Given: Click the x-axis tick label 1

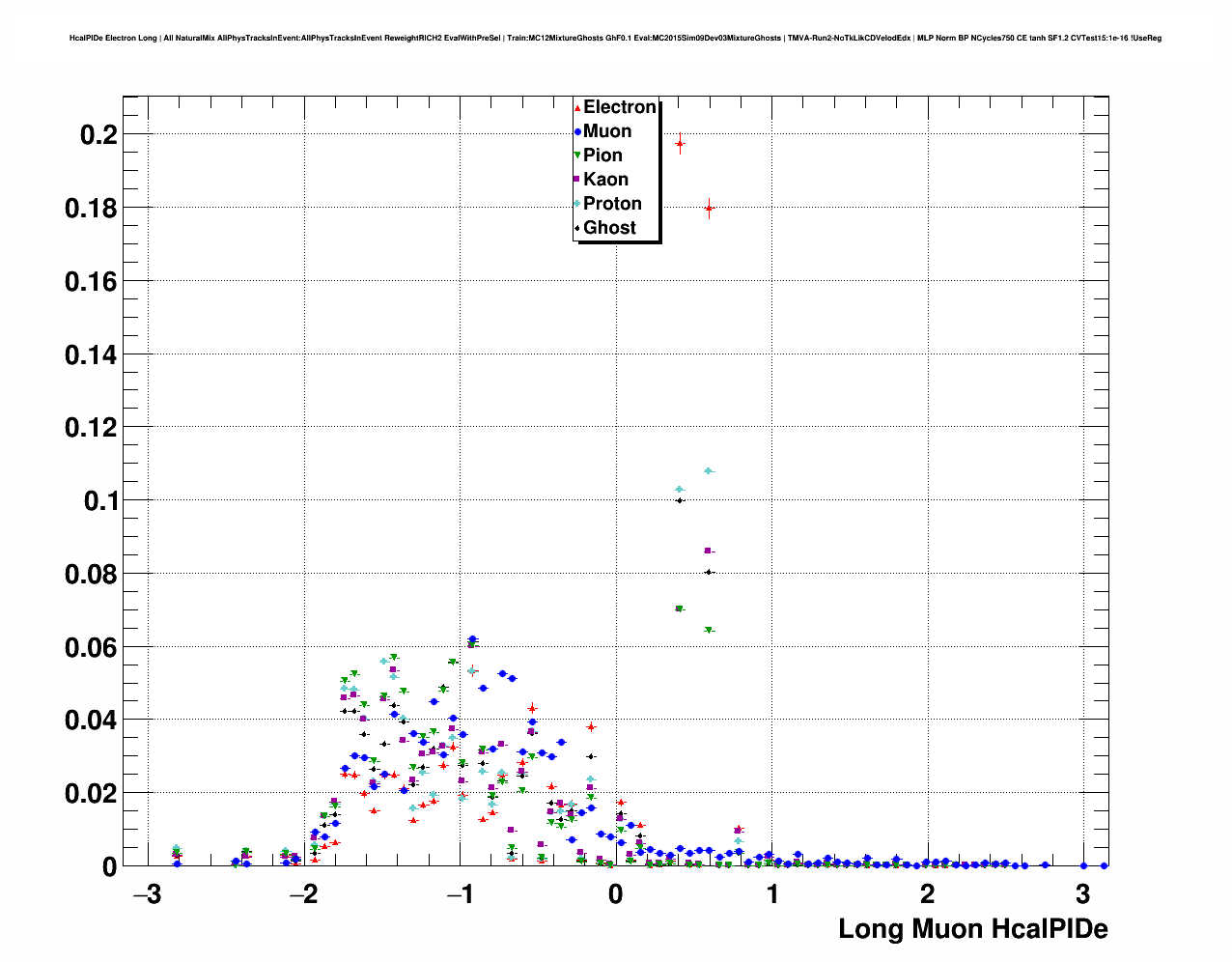Looking at the screenshot, I should tap(772, 893).
